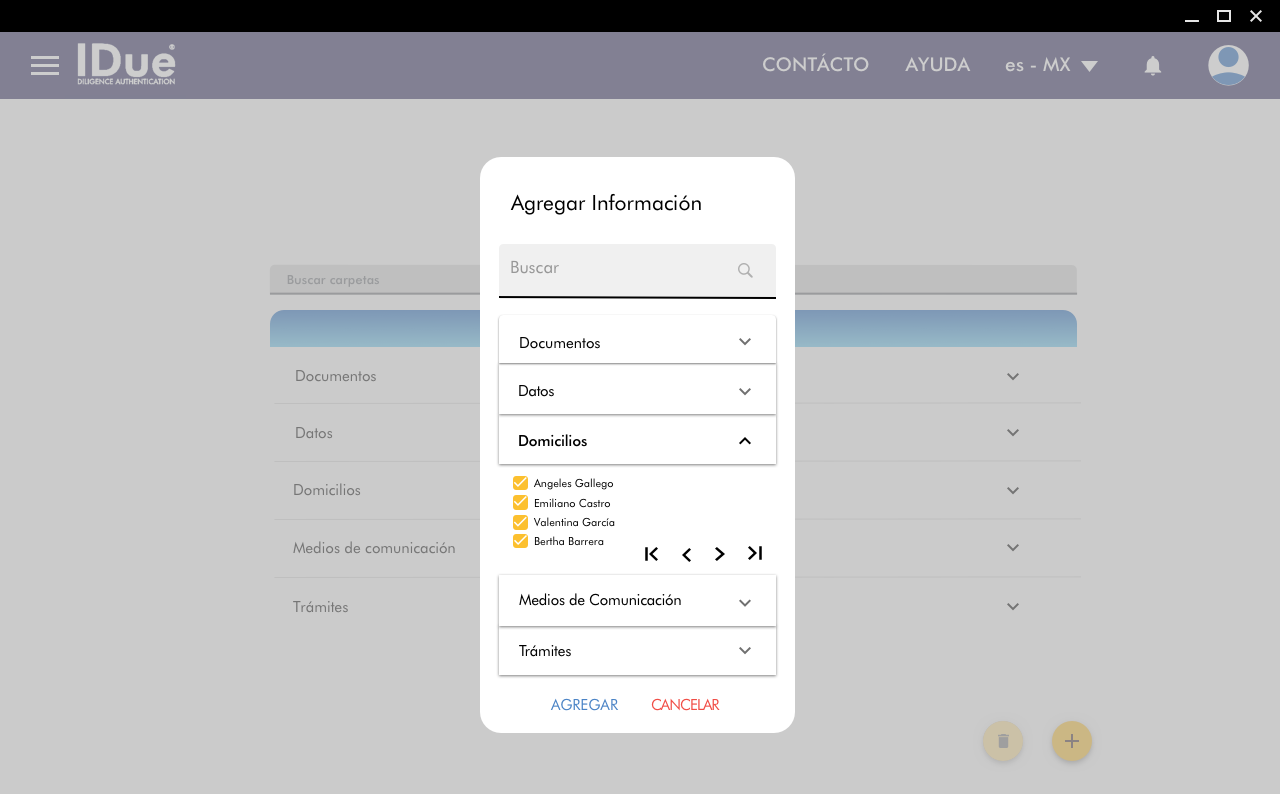This screenshot has height=794, width=1280.
Task: Uncheck the Emiliano Castro checkbox
Action: (x=520, y=503)
